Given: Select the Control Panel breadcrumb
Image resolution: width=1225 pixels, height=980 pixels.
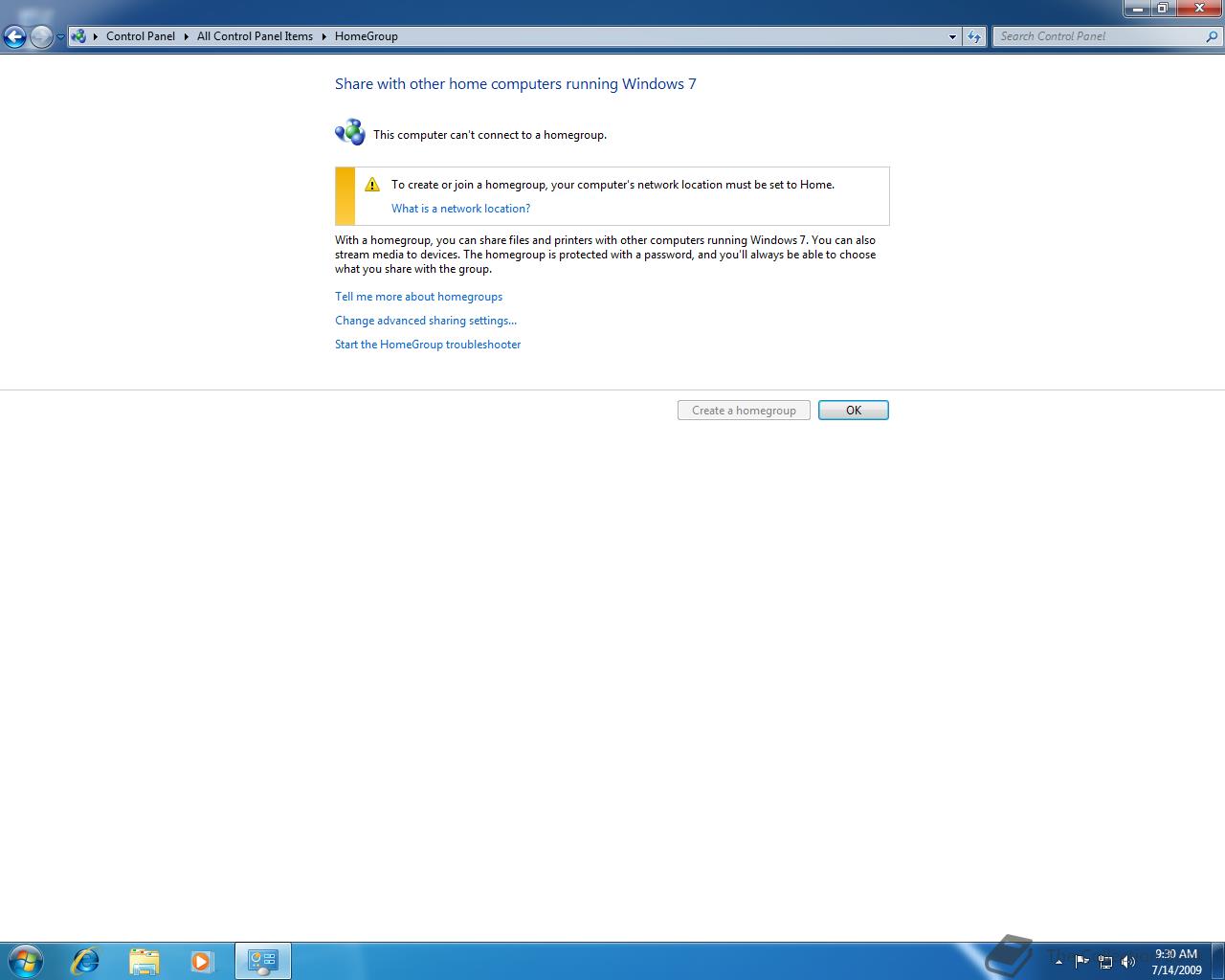Looking at the screenshot, I should [141, 36].
